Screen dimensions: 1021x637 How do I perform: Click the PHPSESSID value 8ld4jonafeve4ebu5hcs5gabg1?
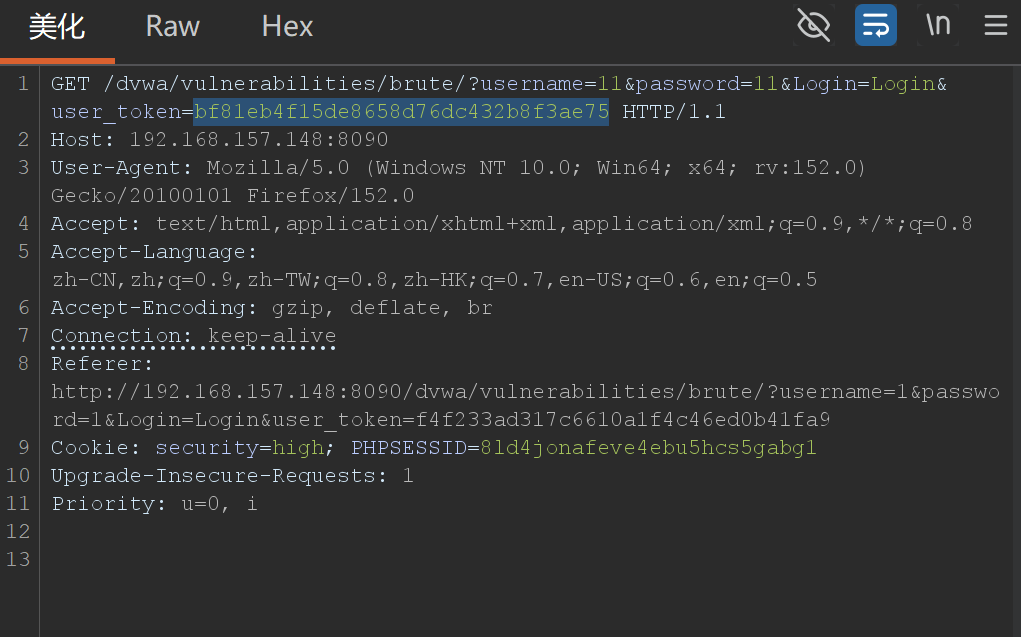[648, 447]
